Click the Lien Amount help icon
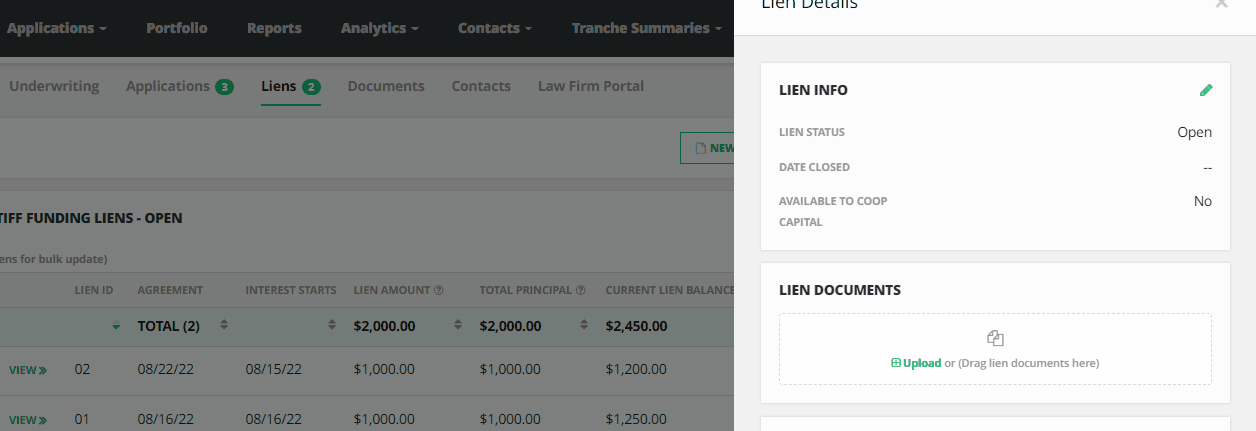Image resolution: width=1256 pixels, height=431 pixels. tap(438, 291)
